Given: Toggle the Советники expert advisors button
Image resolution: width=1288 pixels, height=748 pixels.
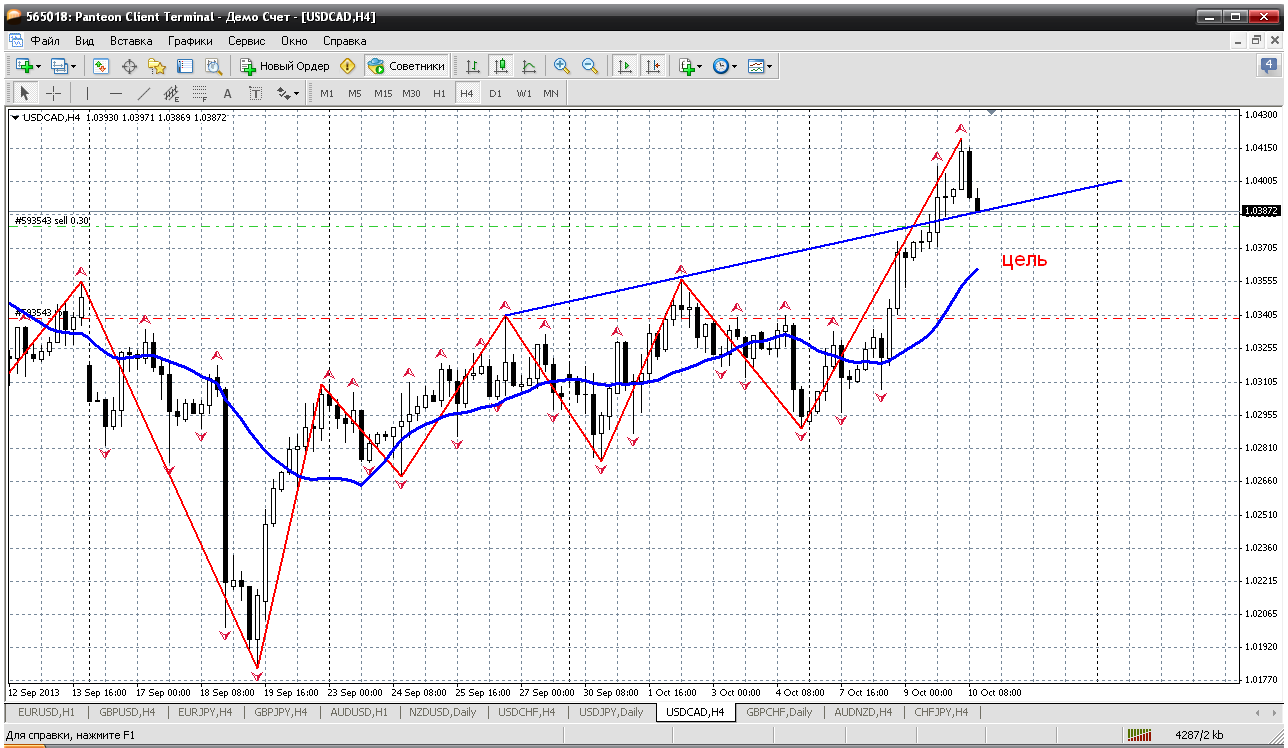Looking at the screenshot, I should (406, 66).
